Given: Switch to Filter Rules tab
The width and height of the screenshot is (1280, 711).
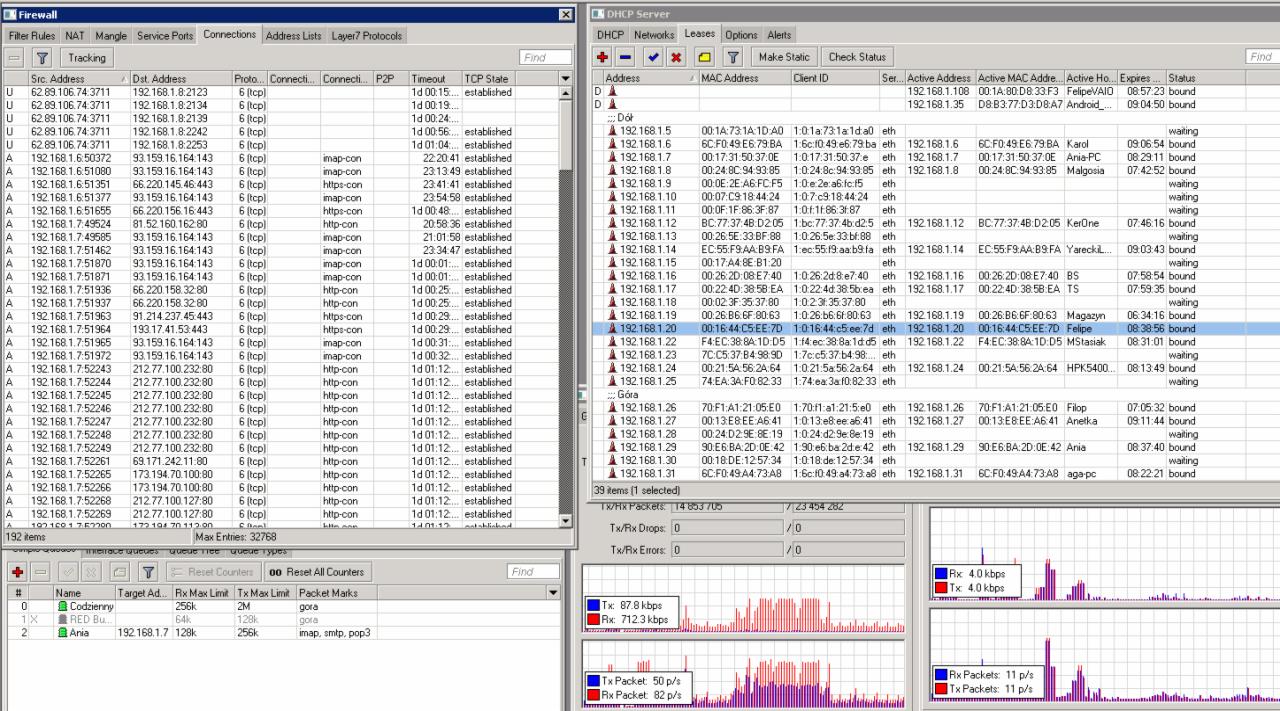Looking at the screenshot, I should coord(32,36).
